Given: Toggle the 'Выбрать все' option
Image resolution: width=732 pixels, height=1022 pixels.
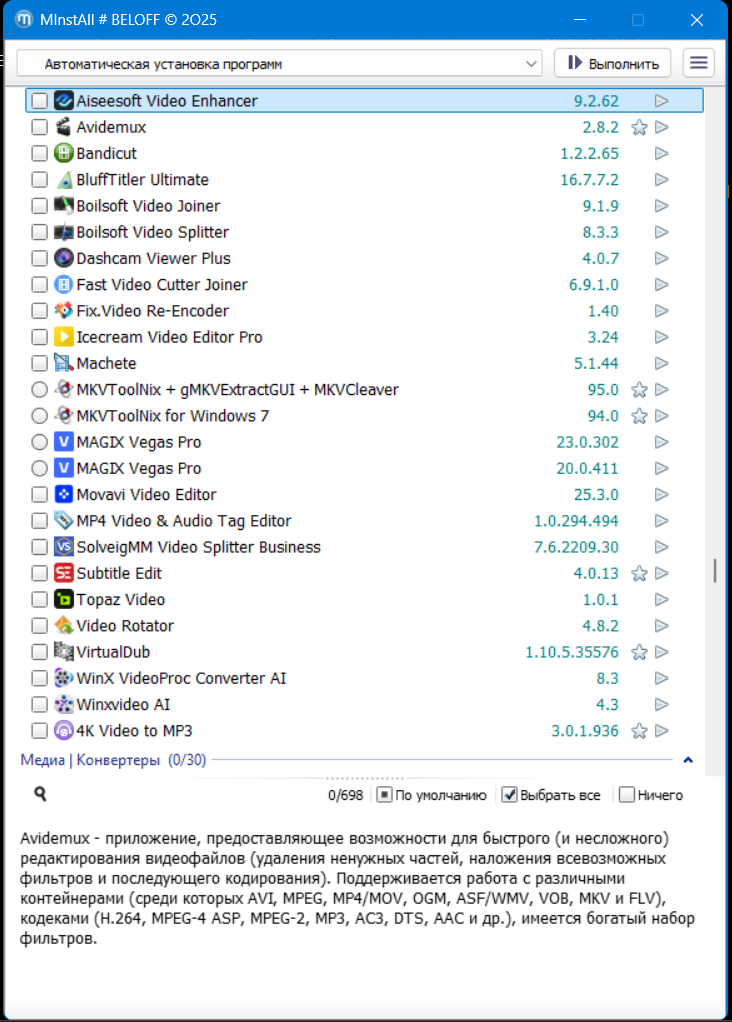Looking at the screenshot, I should (510, 795).
